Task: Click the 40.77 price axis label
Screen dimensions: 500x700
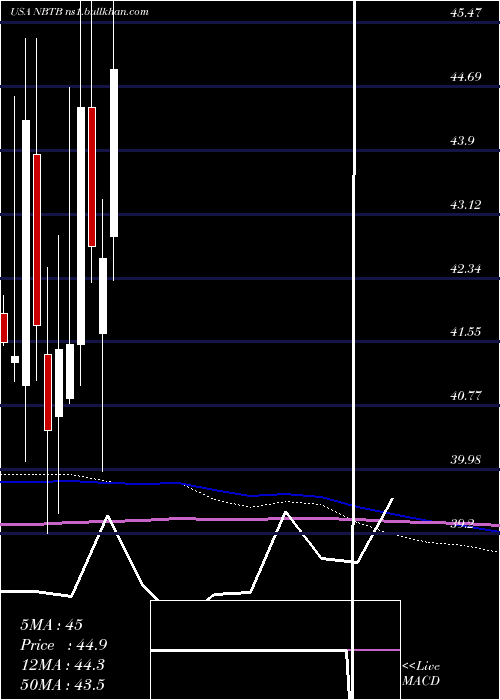Action: 466,396
